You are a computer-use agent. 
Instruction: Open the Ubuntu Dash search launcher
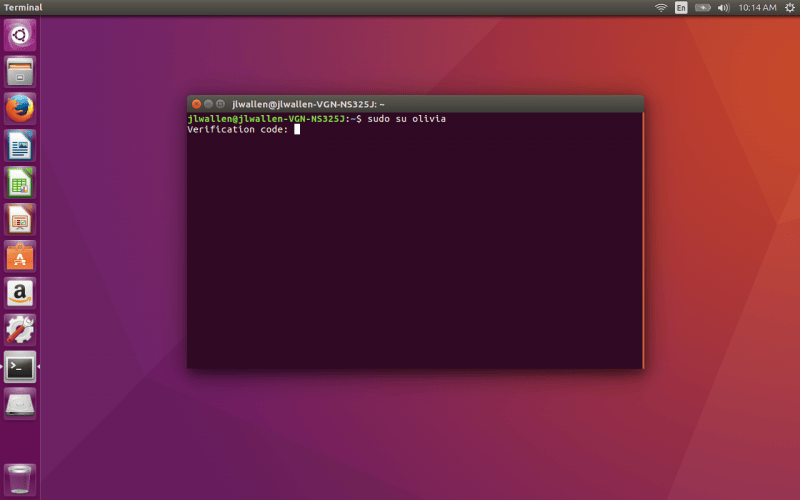pyautogui.click(x=20, y=36)
